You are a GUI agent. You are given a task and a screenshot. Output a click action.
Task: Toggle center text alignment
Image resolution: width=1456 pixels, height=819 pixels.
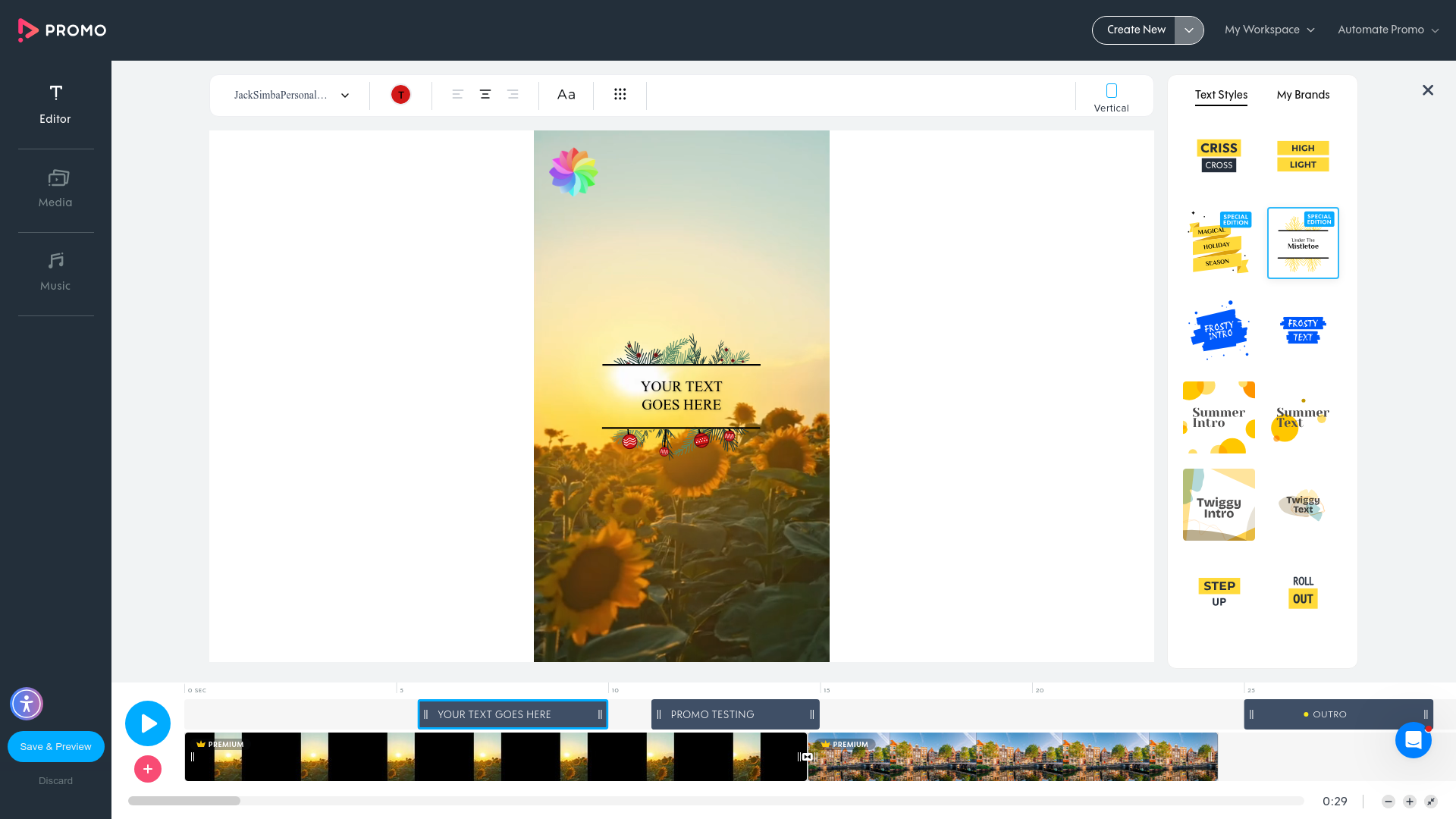point(485,95)
